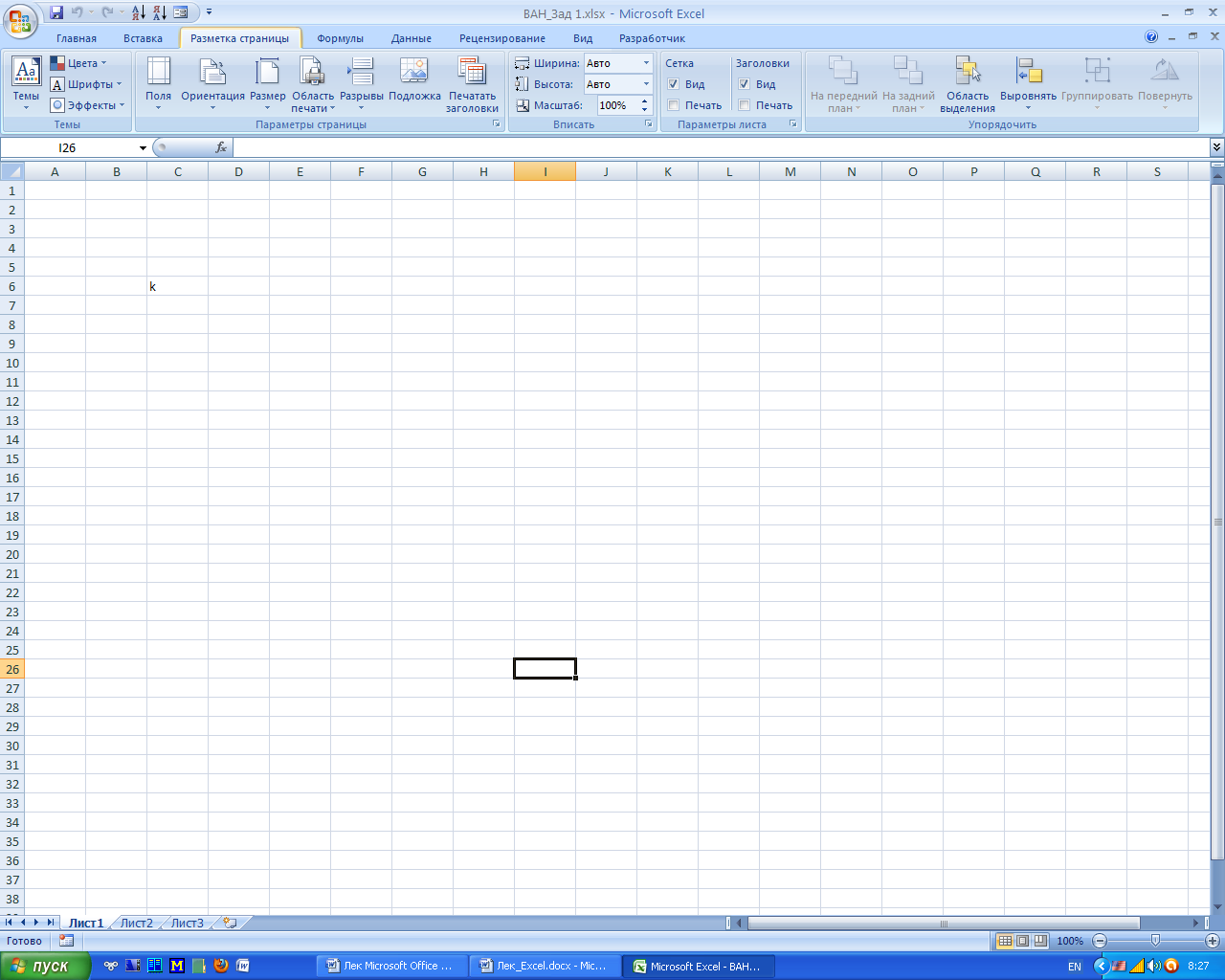This screenshot has width=1225, height=980.
Task: Toggle Сетка Вид (Gridlines View) checkbox
Action: pos(674,84)
